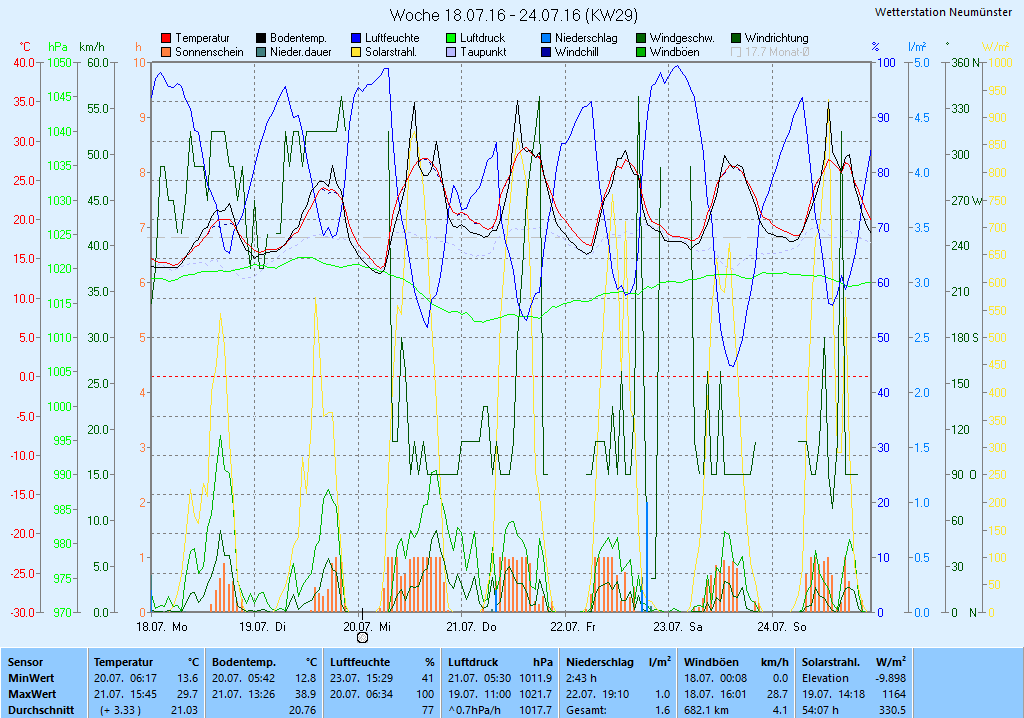Click the blue Luftfeuchte legend swatch
The height and width of the screenshot is (718, 1024).
[x=356, y=39]
